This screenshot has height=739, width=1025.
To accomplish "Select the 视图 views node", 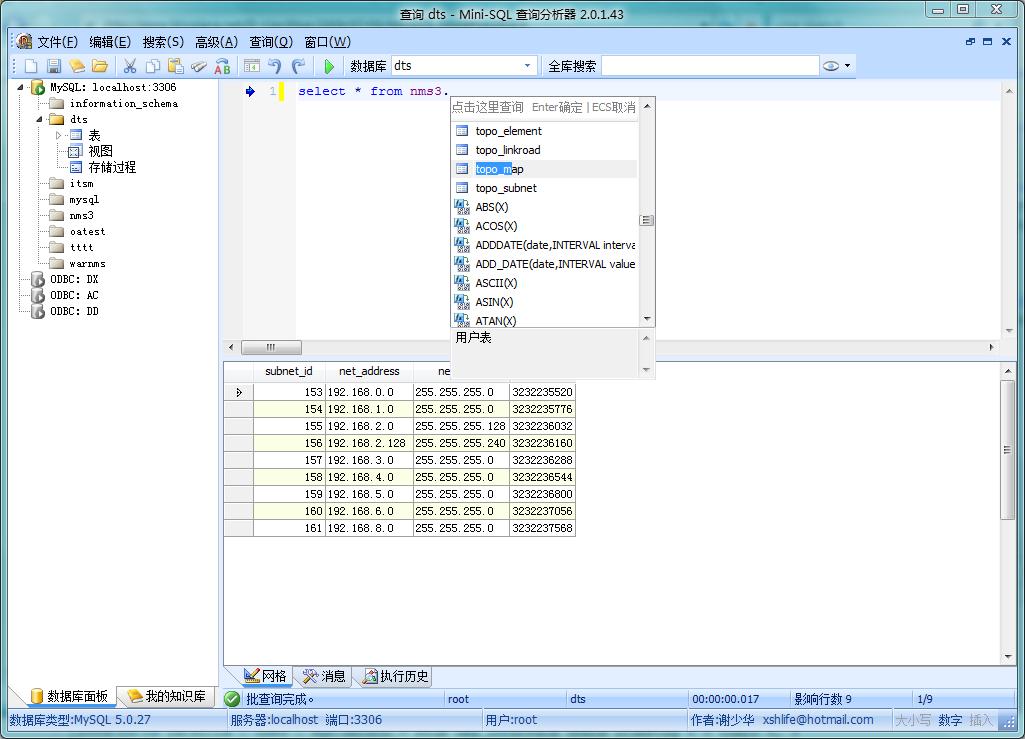I will click(100, 151).
